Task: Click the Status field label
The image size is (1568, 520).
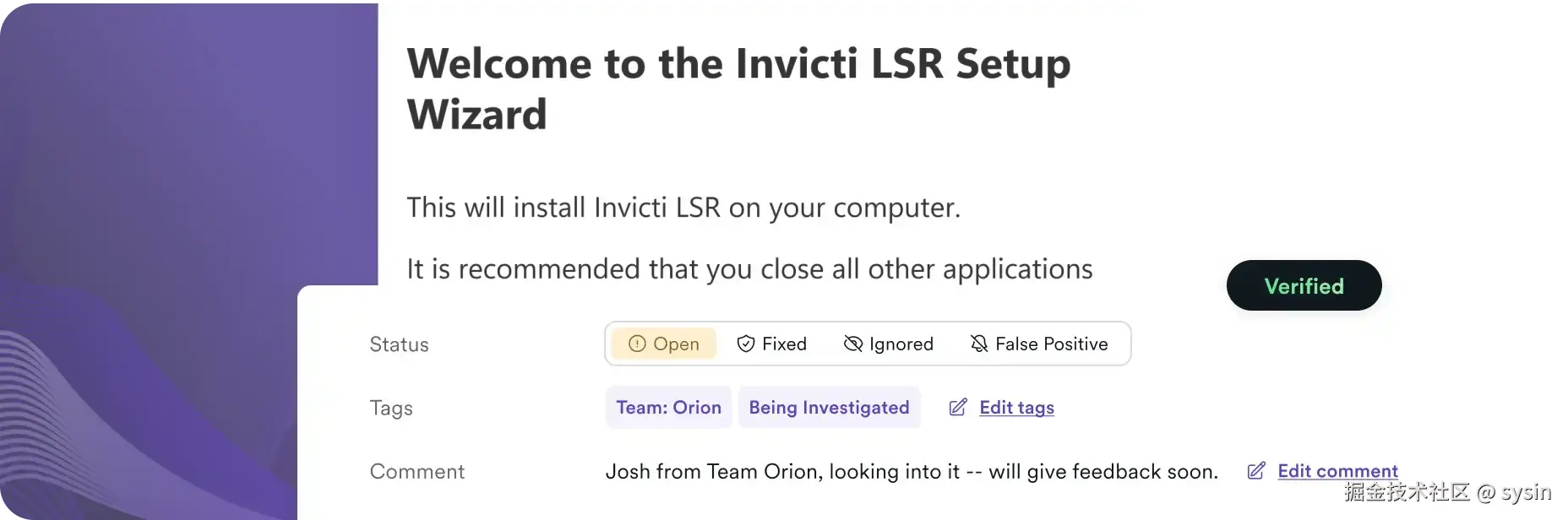Action: point(399,344)
